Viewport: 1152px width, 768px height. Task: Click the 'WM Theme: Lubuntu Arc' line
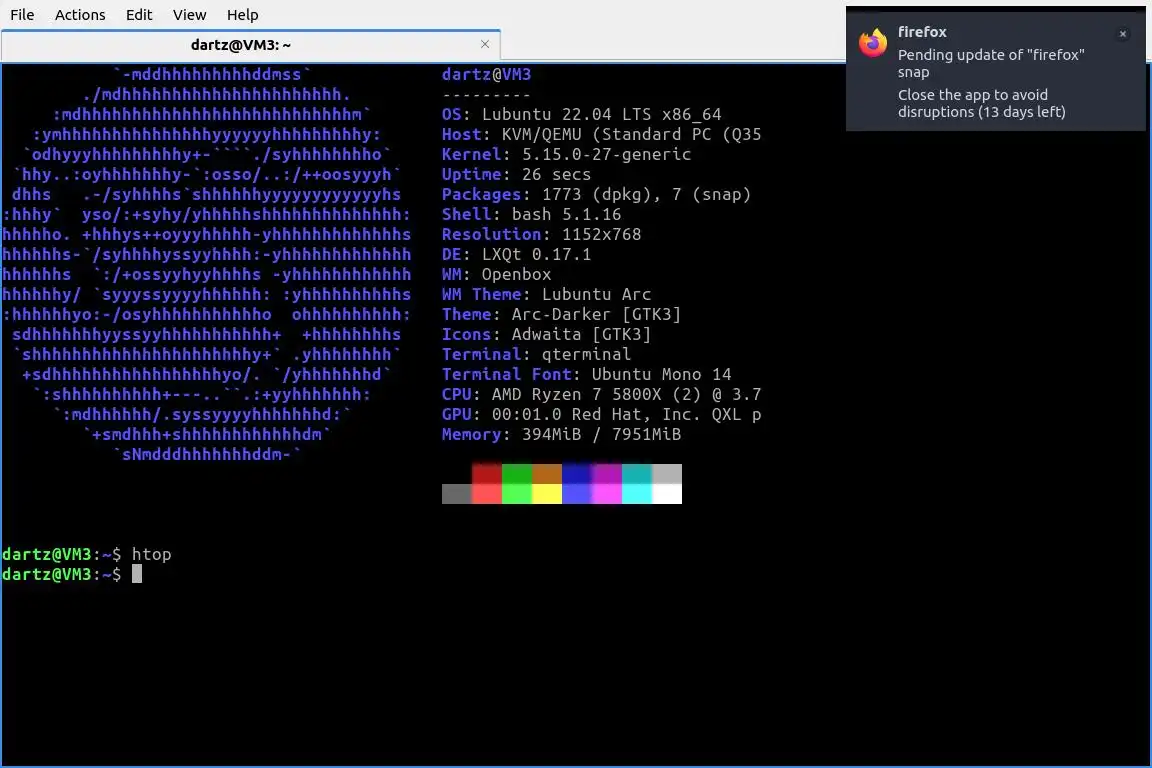pyautogui.click(x=546, y=294)
